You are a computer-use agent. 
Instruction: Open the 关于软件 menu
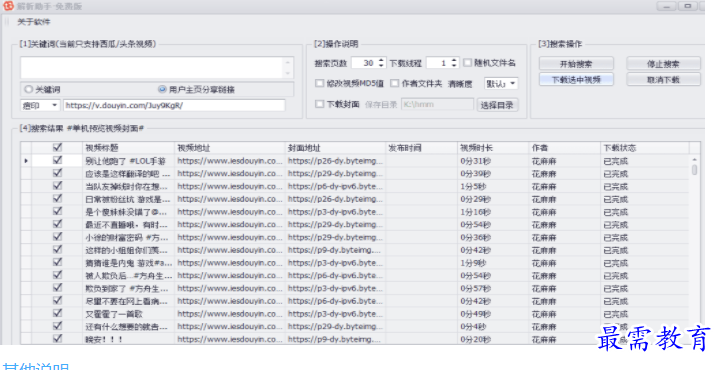click(x=34, y=22)
